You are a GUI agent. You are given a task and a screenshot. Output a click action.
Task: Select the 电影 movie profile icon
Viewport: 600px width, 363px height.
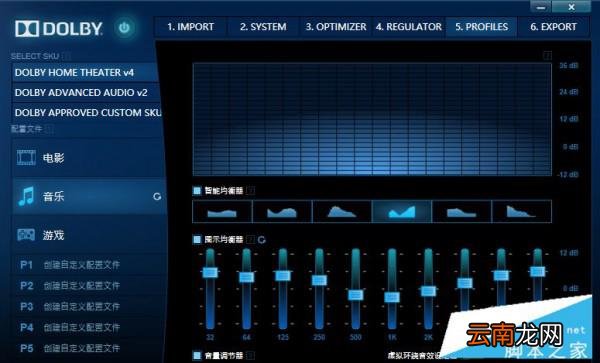point(26,158)
